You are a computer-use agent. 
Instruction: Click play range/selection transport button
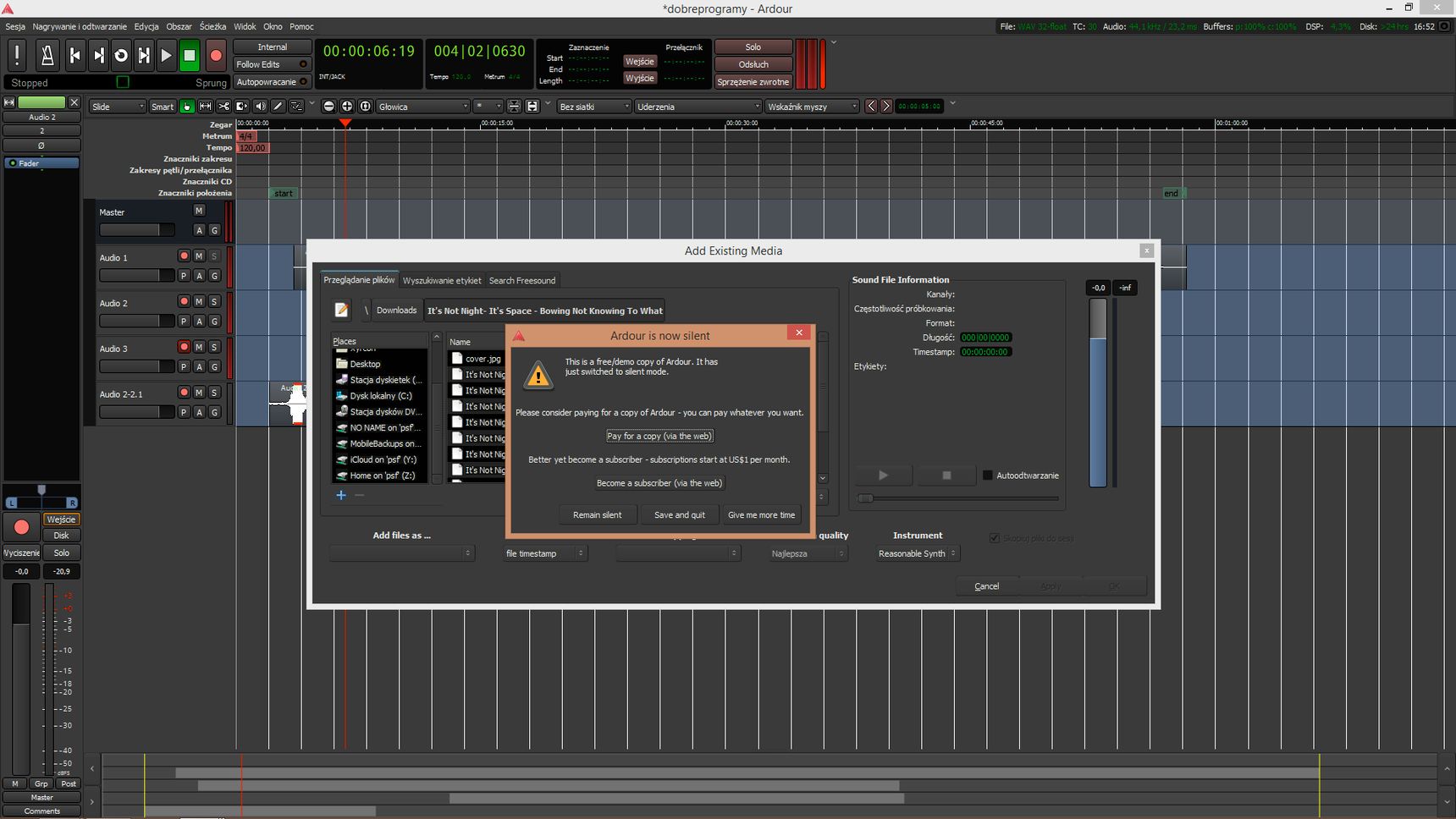144,55
